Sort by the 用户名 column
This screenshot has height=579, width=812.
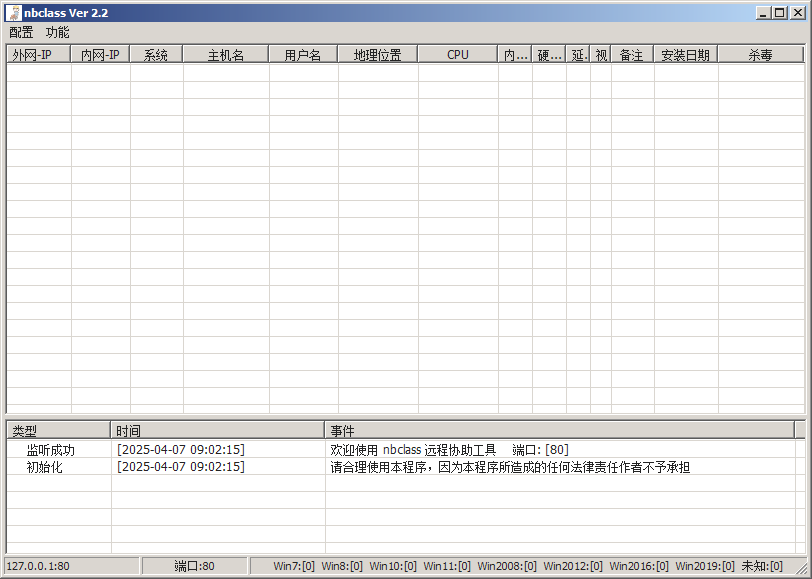(303, 55)
